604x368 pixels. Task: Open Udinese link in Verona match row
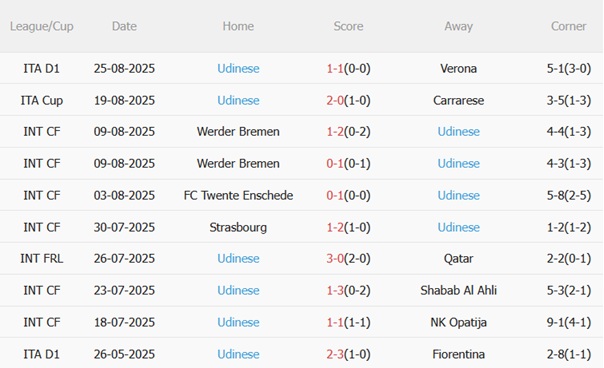click(238, 69)
